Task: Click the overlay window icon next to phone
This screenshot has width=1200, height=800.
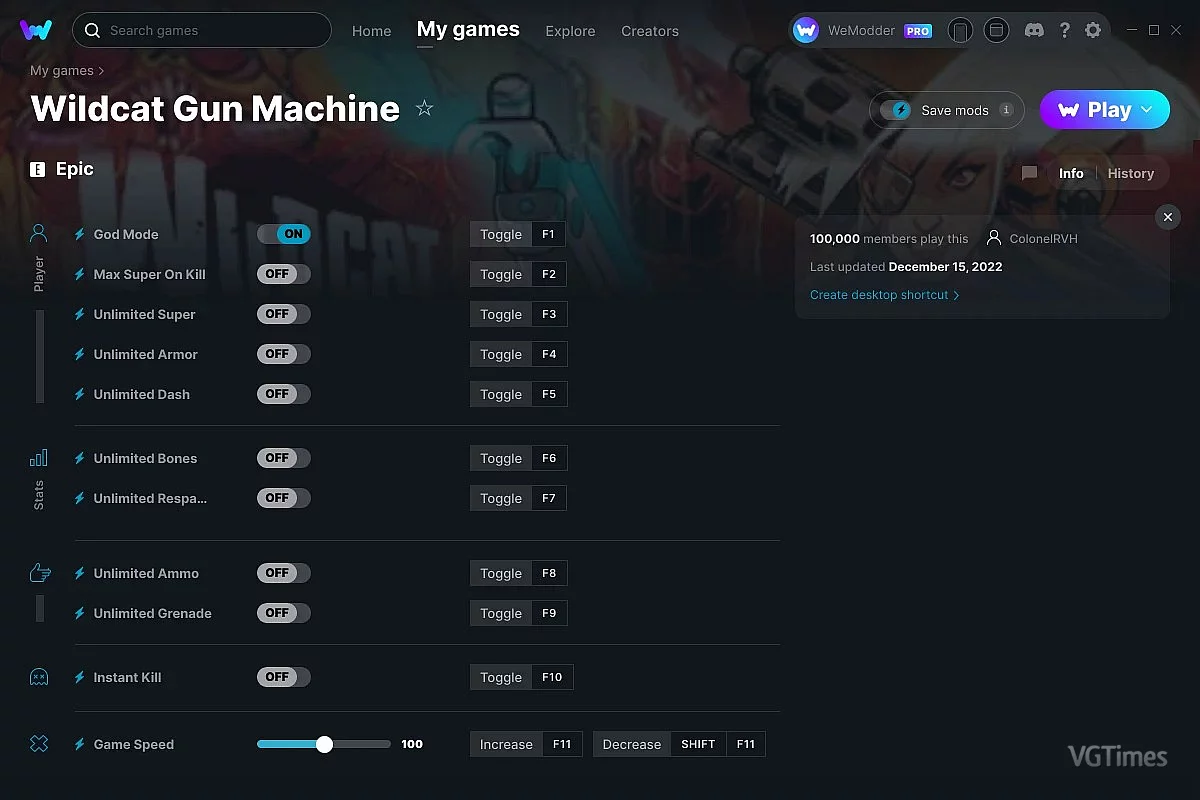Action: tap(996, 30)
